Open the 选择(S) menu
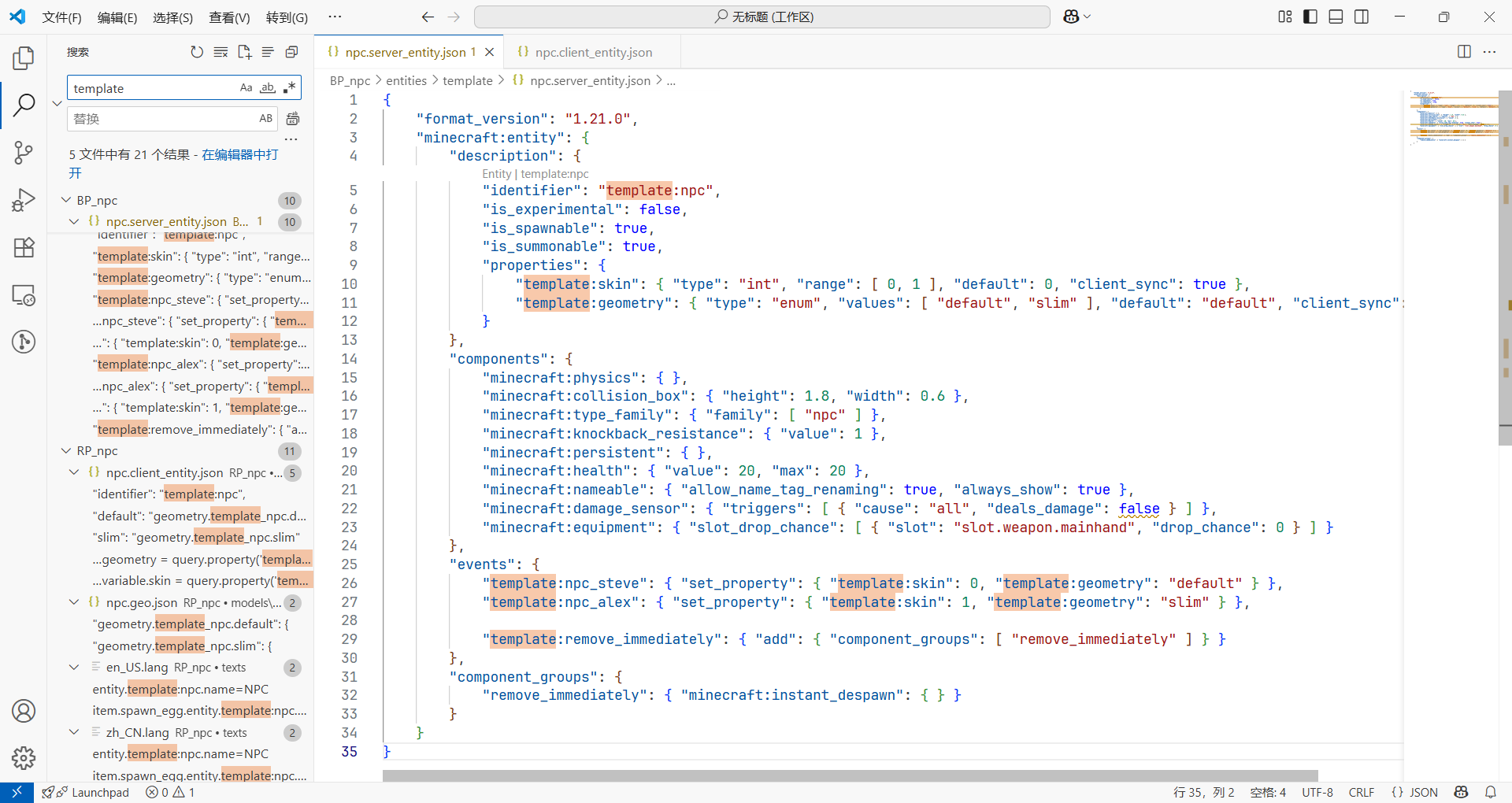The width and height of the screenshot is (1512, 803). click(173, 17)
